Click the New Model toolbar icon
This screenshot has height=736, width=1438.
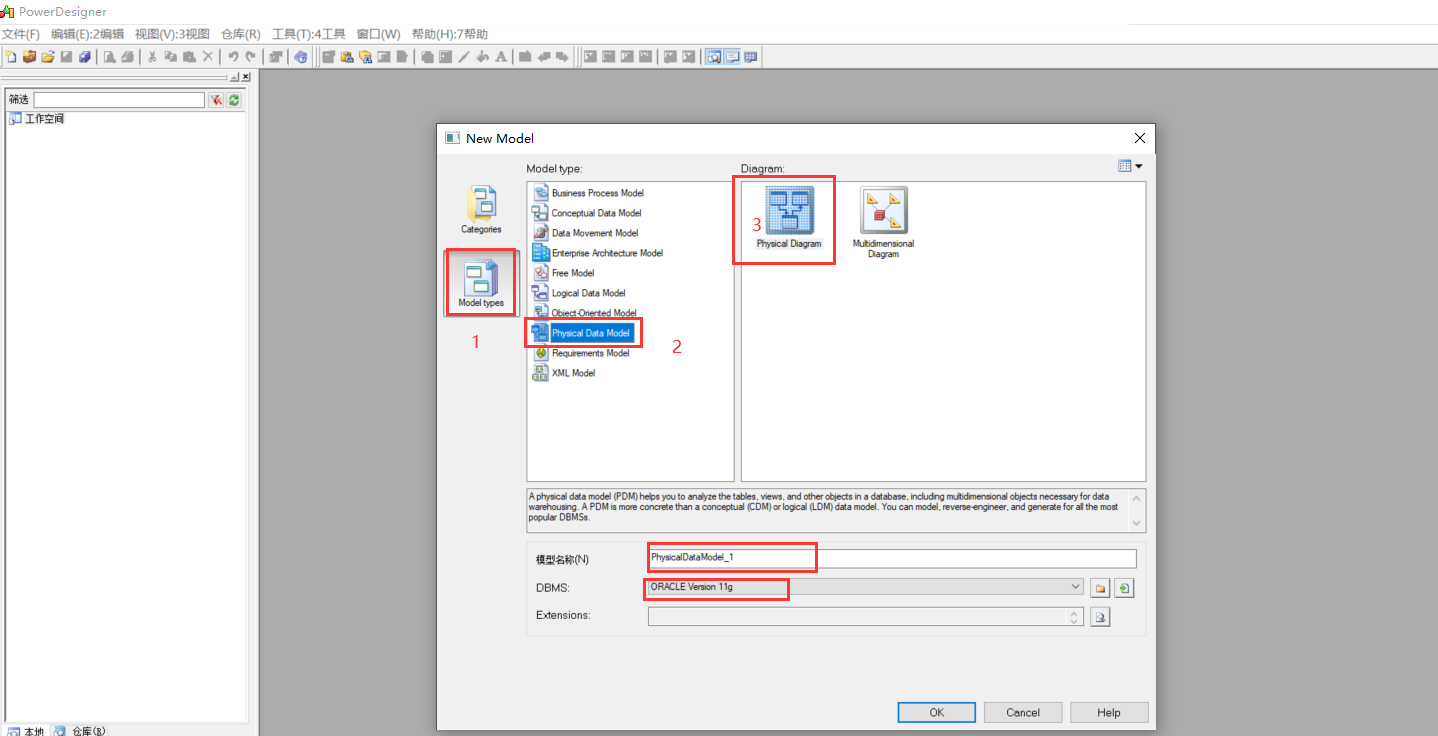point(11,57)
